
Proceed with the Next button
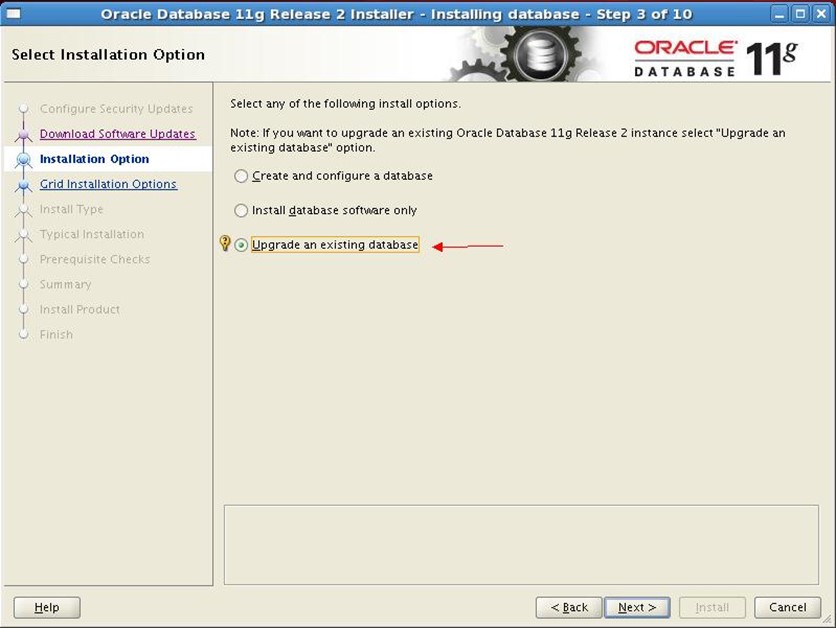637,607
